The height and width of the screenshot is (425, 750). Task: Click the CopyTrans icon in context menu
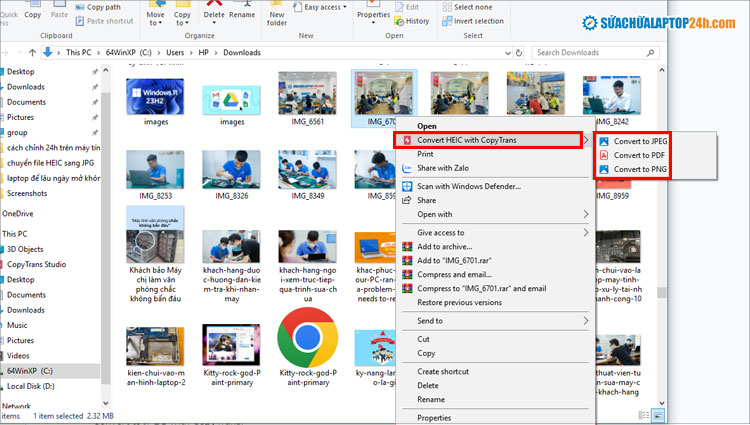point(407,140)
